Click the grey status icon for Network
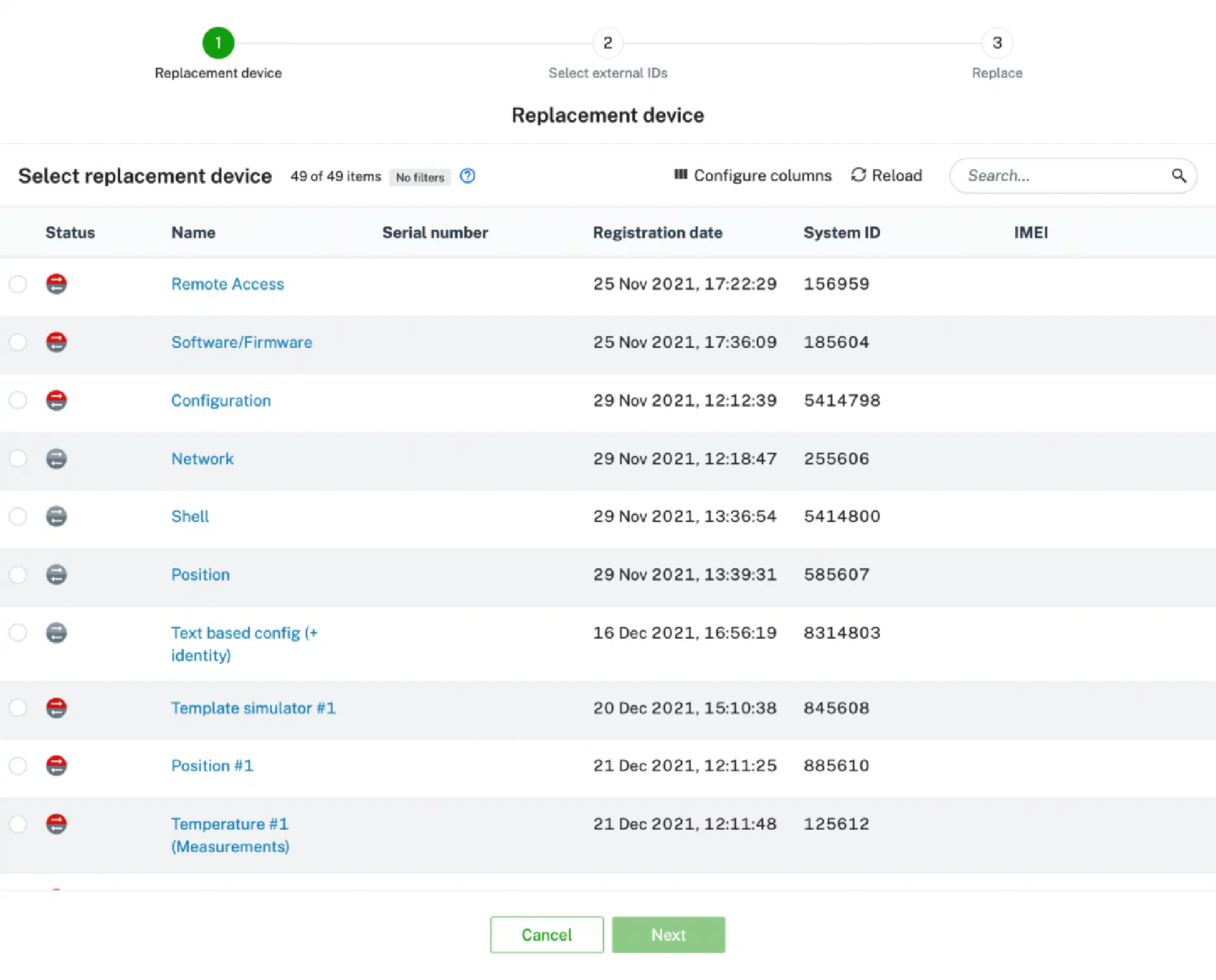The width and height of the screenshot is (1216, 980). (56, 459)
